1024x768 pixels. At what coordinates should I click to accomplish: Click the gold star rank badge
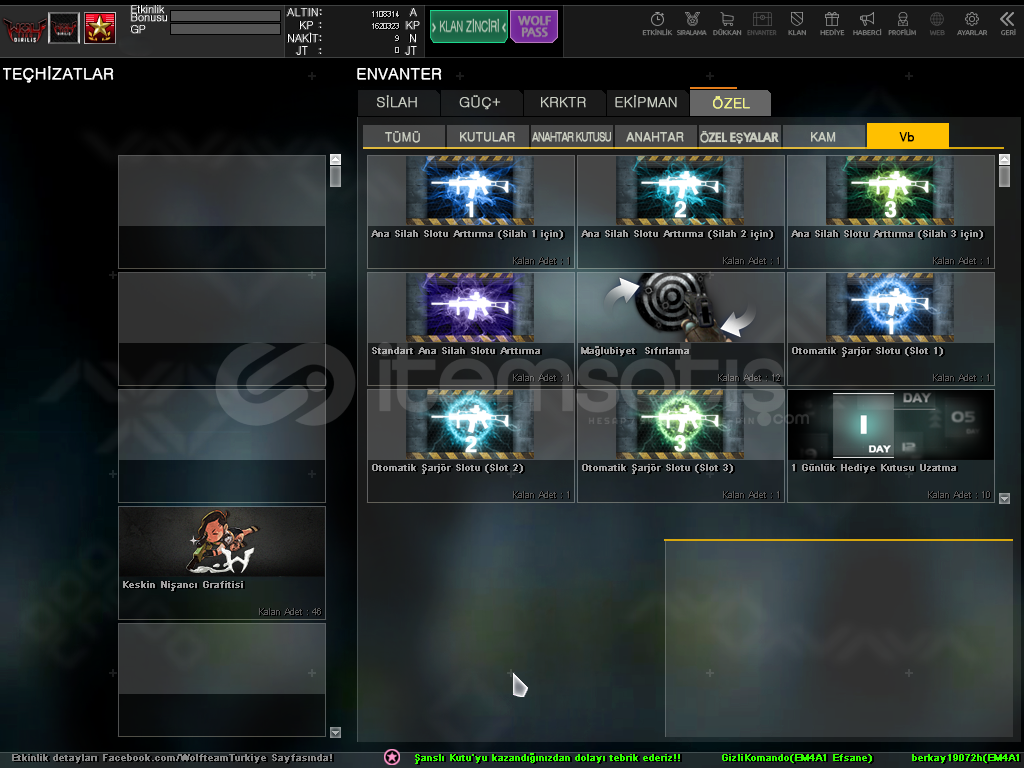tap(100, 28)
